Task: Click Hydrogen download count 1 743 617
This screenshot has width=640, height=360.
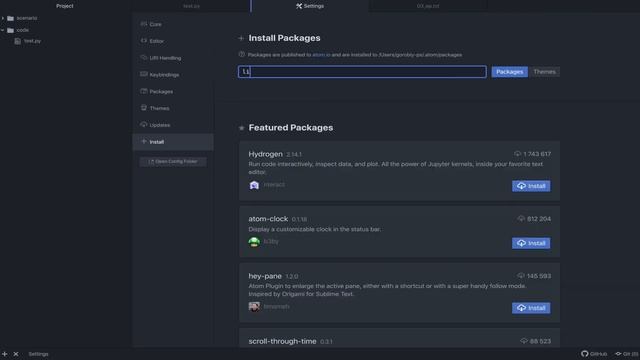Action: (537, 154)
